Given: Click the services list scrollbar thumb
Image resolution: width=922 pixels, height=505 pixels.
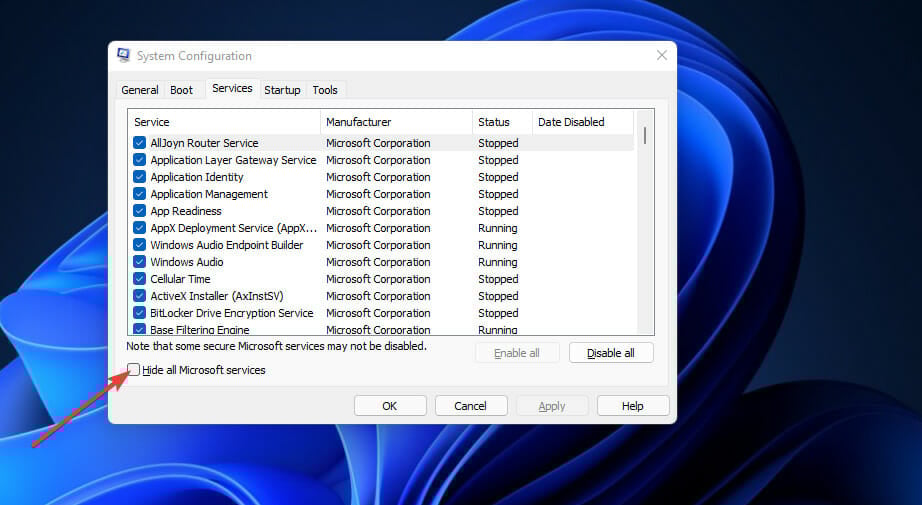Looking at the screenshot, I should click(x=645, y=136).
